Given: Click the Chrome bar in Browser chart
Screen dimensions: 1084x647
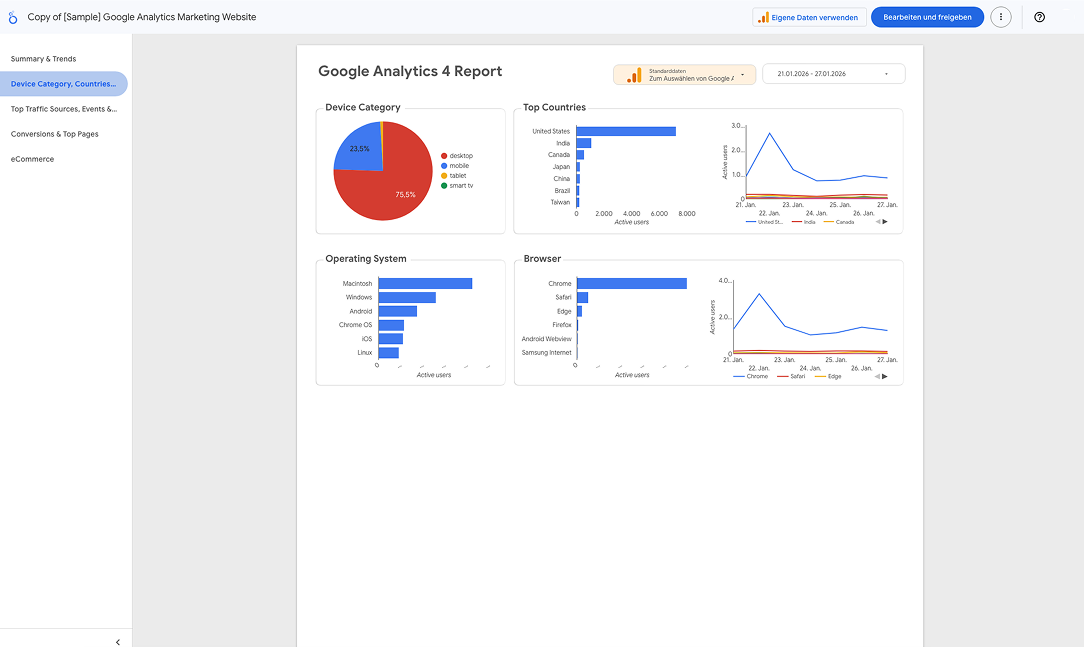Looking at the screenshot, I should [x=631, y=284].
